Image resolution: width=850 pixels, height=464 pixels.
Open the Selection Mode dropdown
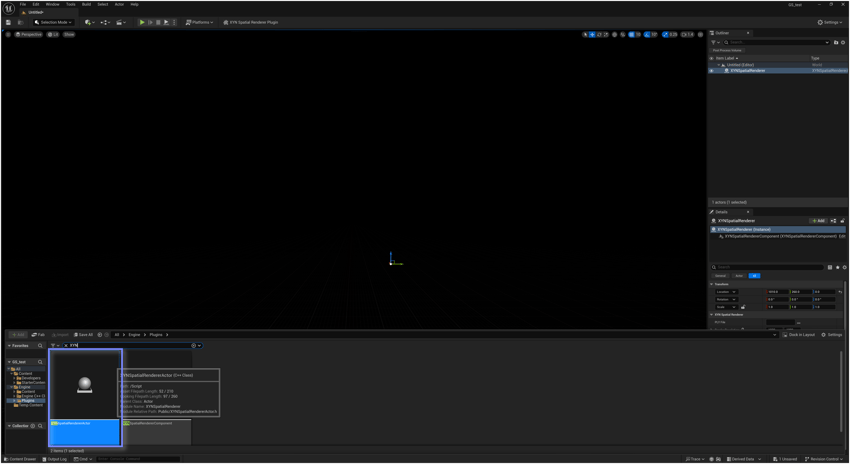pos(54,22)
